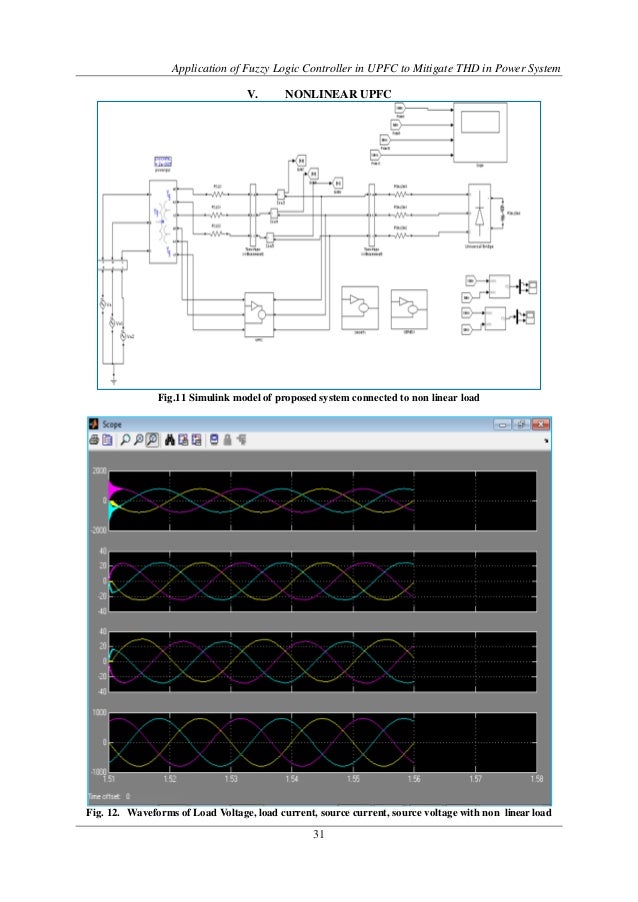The width and height of the screenshot is (638, 902).
Task: Click the Scope block in Simulink model
Action: 480,133
